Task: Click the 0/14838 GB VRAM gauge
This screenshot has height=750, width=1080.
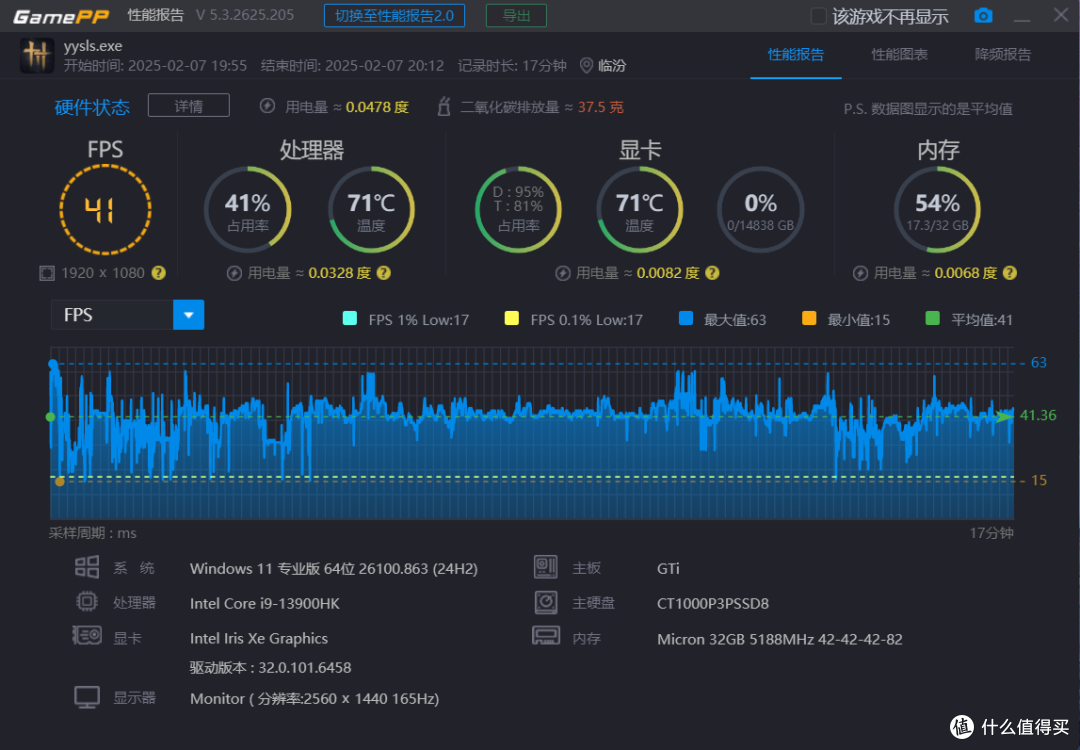Action: [x=760, y=209]
